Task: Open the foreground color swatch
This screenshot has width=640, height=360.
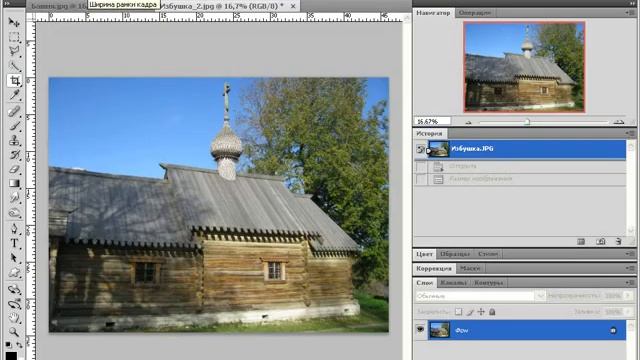Action: 11,356
